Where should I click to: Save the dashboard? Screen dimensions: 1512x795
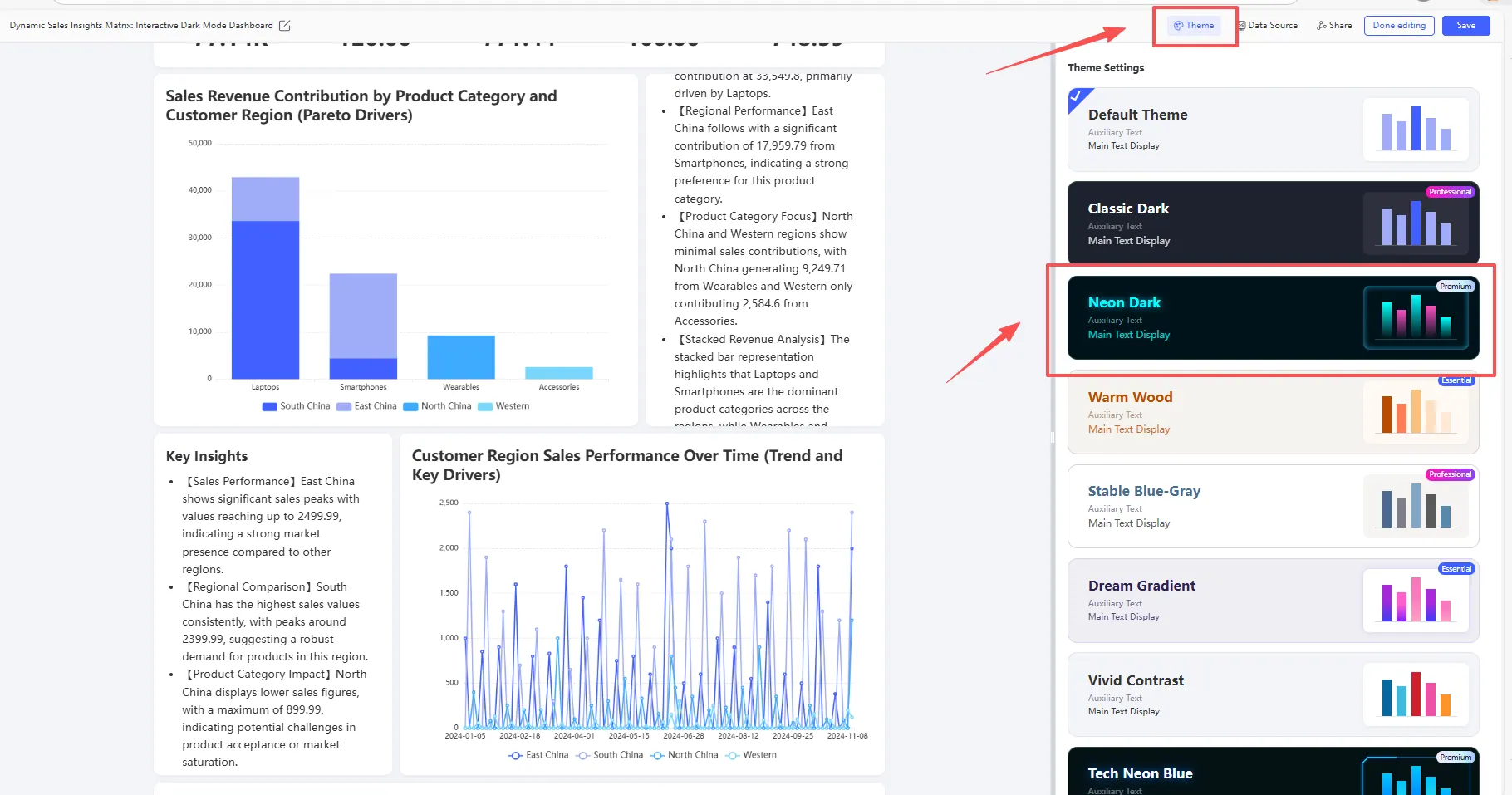coord(1465,25)
